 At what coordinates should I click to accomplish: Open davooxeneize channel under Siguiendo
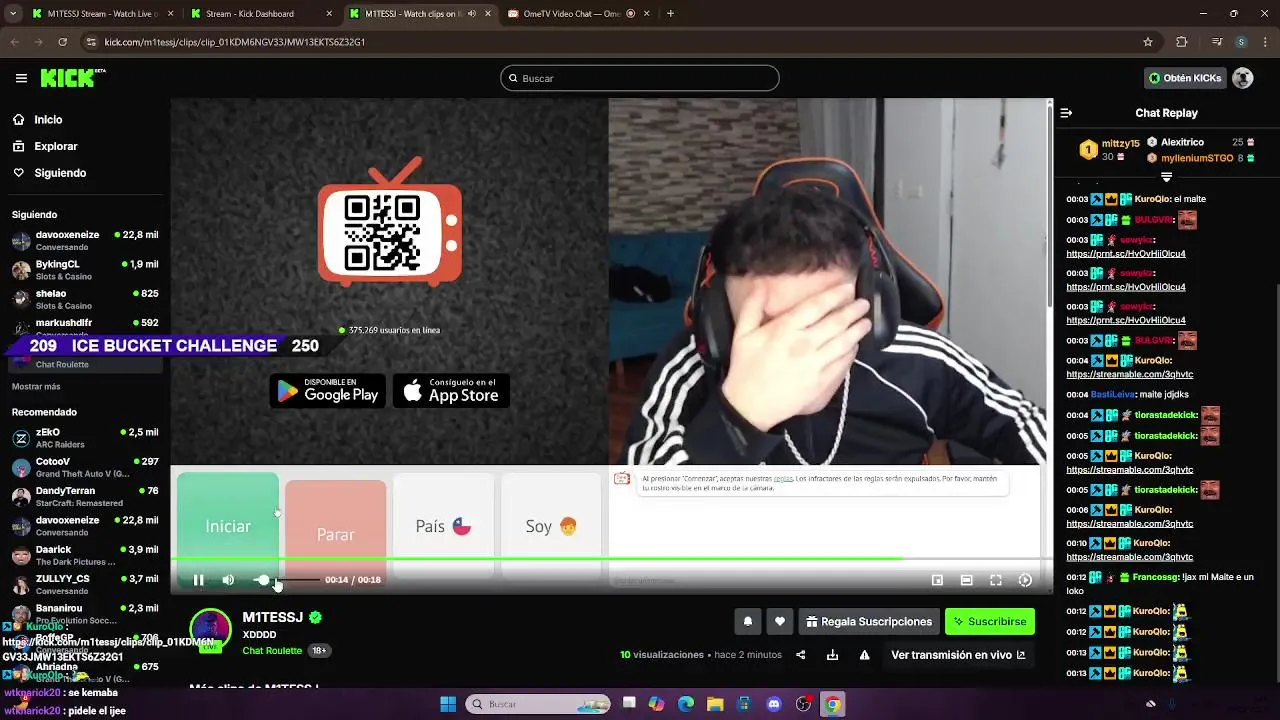84,241
